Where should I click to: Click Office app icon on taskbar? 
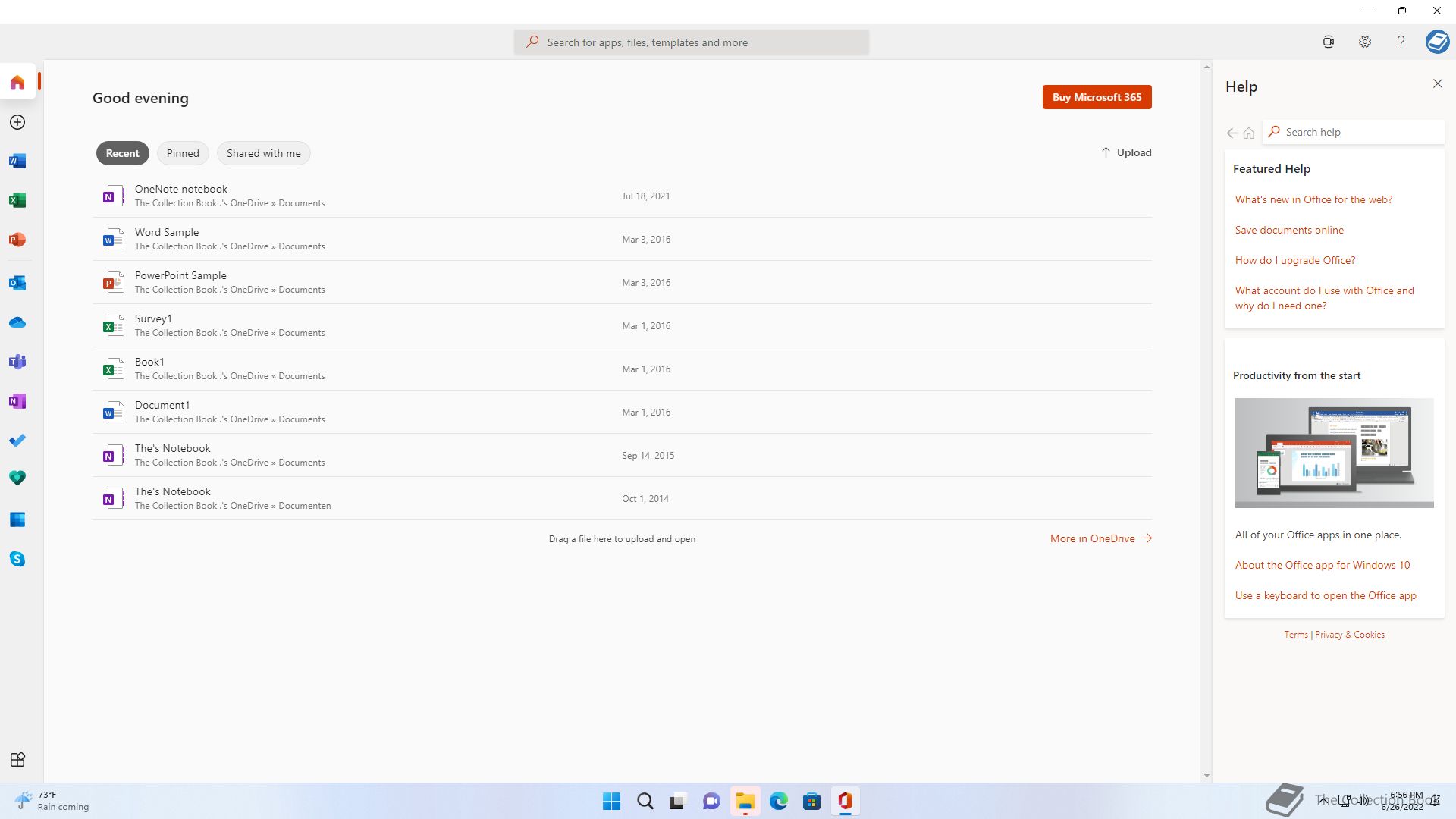pos(845,802)
